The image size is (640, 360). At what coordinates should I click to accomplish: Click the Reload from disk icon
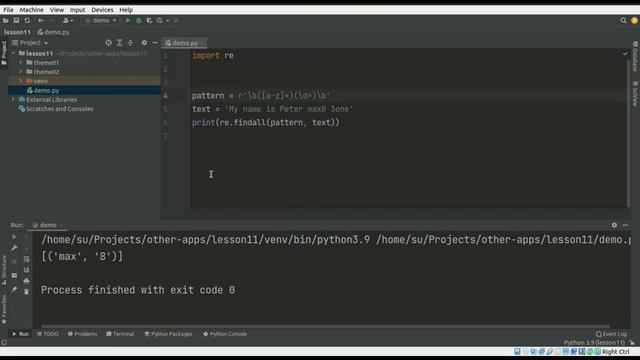click(27, 20)
